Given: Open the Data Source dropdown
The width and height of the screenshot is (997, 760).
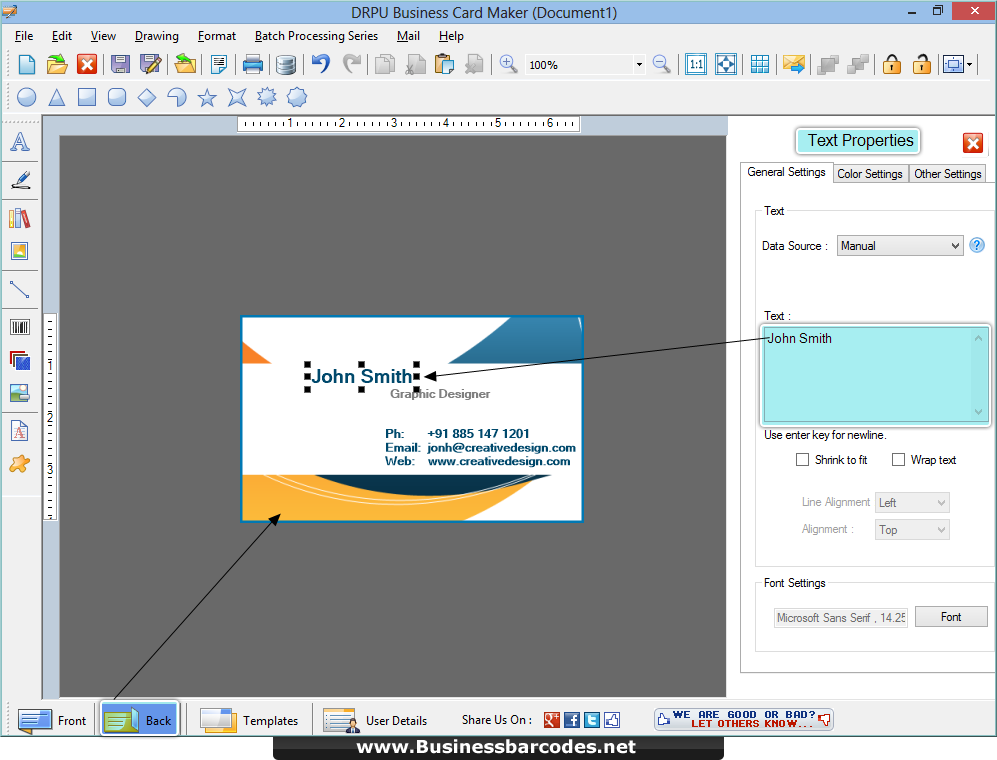Looking at the screenshot, I should pyautogui.click(x=899, y=245).
